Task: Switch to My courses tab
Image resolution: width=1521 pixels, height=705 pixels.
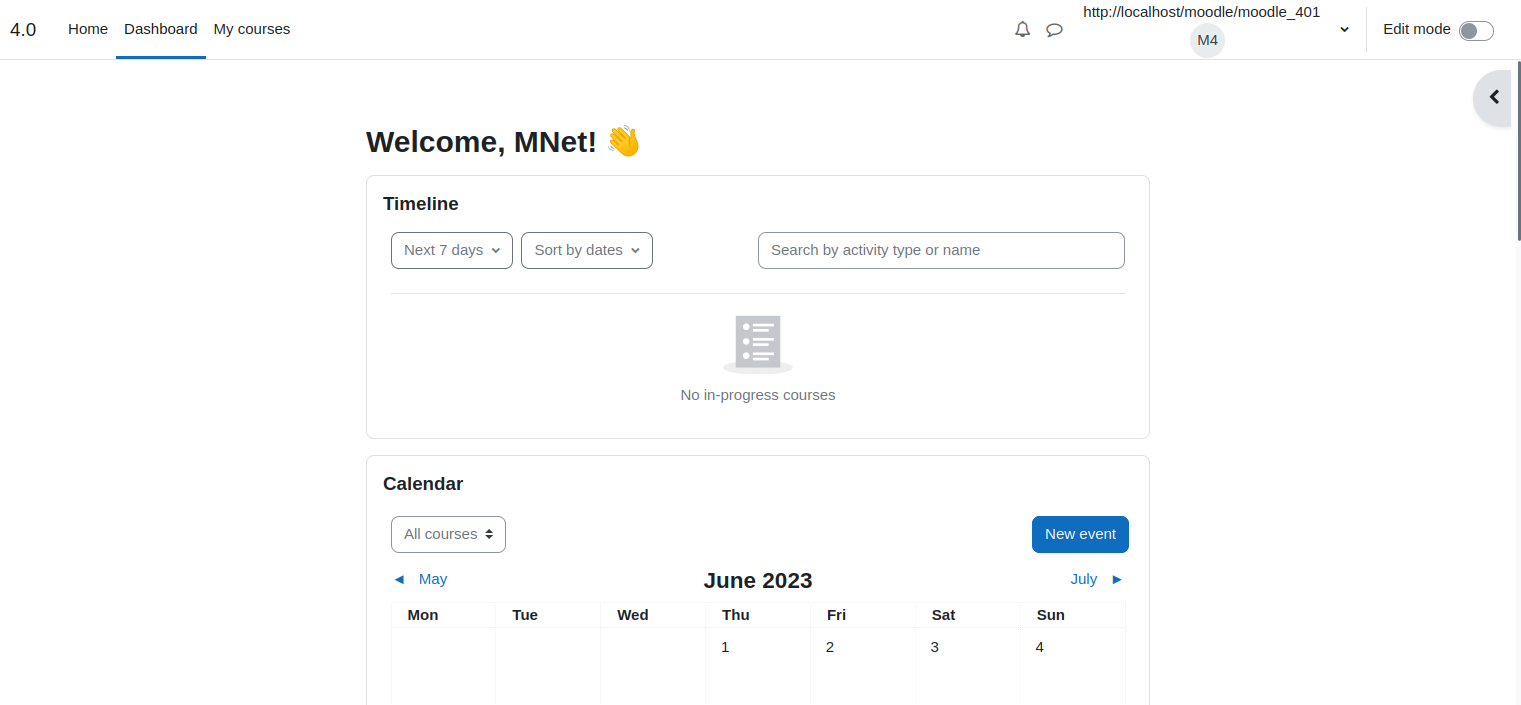Action: (x=252, y=29)
